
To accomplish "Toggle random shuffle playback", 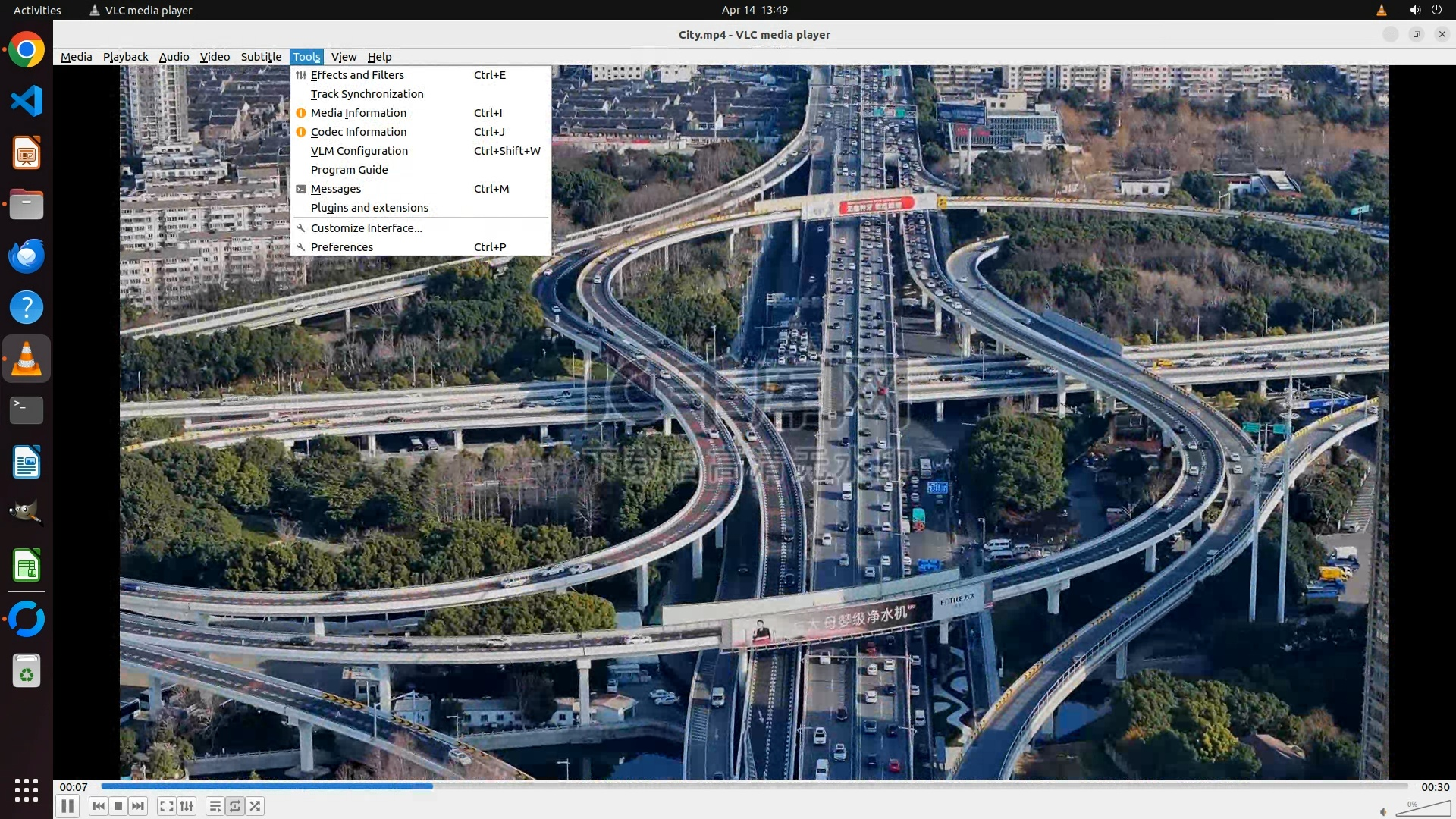I will (x=256, y=806).
